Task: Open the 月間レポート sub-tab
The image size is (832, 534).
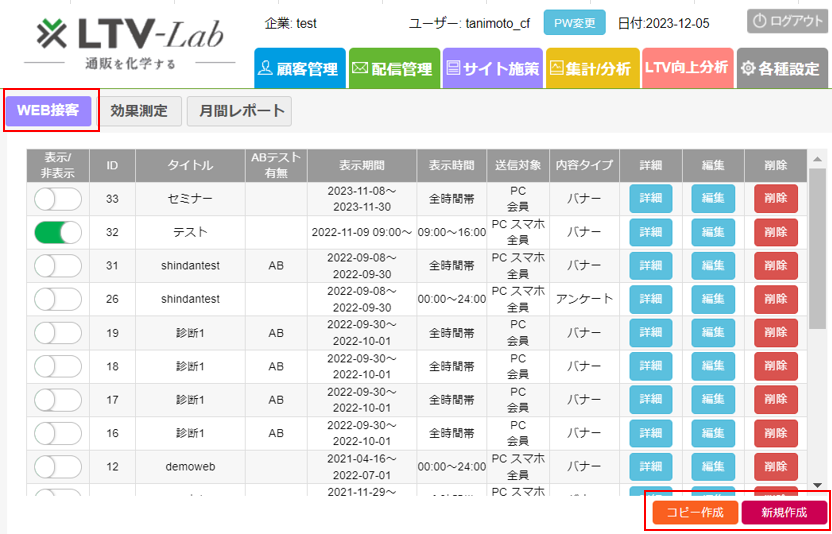Action: tap(239, 111)
